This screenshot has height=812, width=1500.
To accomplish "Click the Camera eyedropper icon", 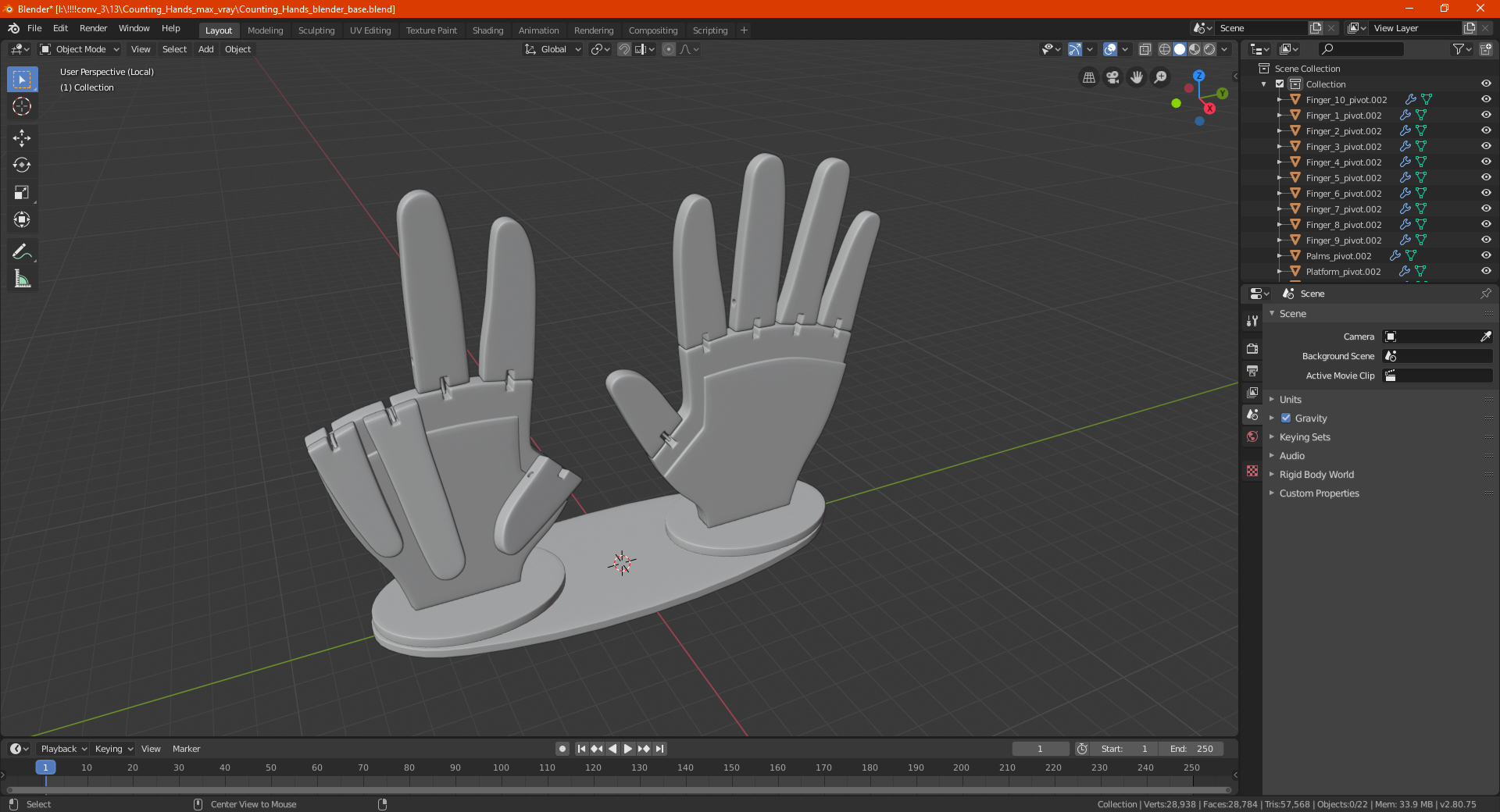I will (x=1485, y=337).
